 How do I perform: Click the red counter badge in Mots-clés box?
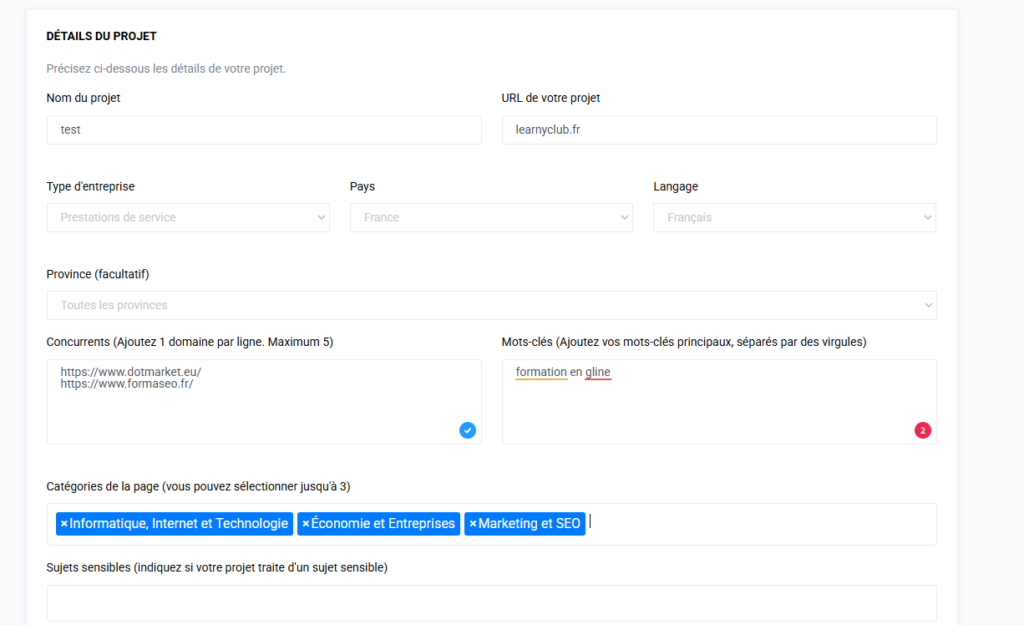(x=922, y=430)
